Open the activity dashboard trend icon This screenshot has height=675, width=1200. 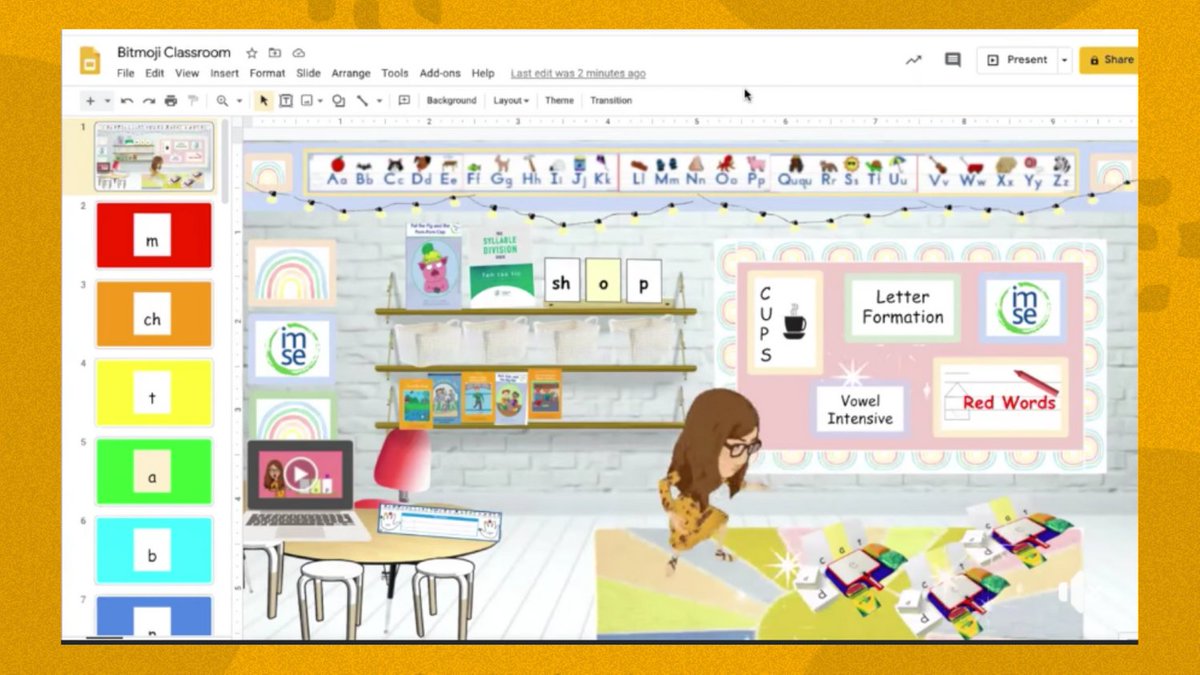pyautogui.click(x=913, y=60)
